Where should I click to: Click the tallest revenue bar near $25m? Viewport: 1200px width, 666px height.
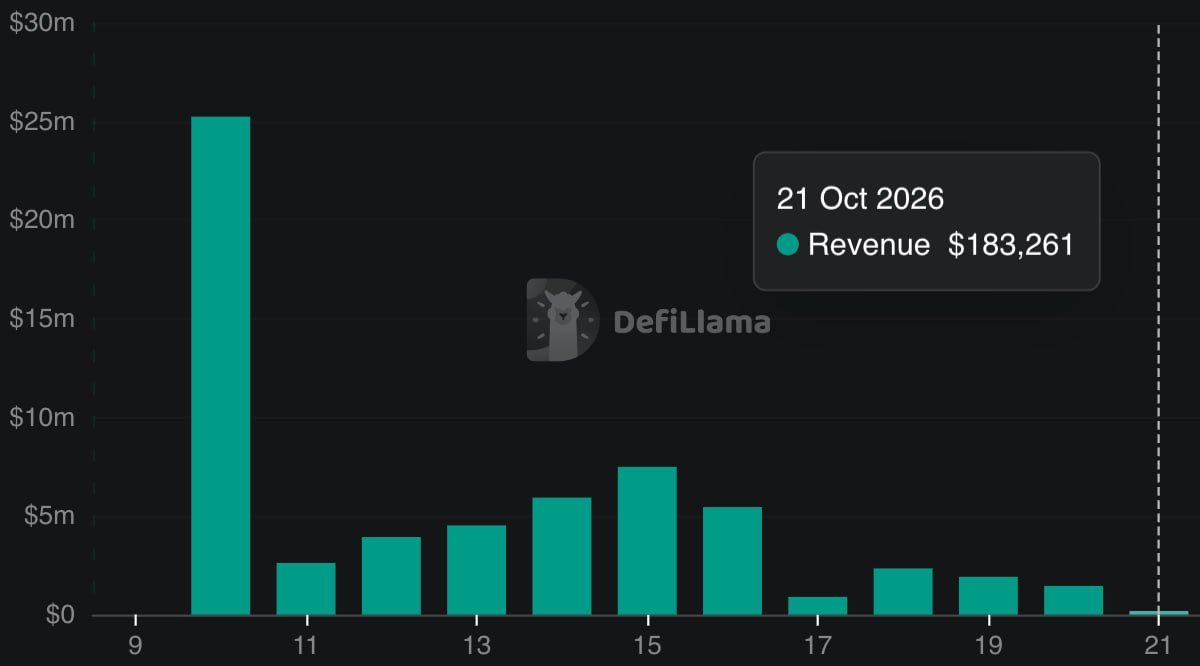coord(221,366)
